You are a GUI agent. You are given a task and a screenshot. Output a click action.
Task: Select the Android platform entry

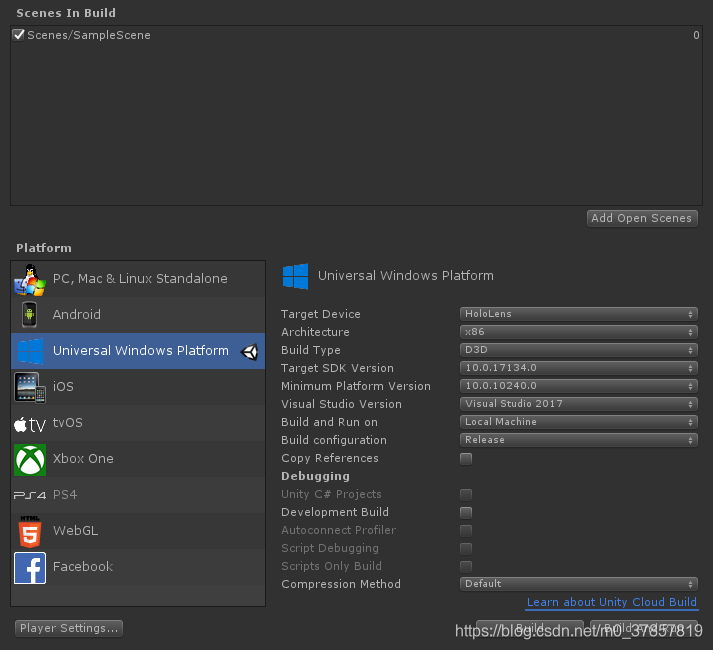[138, 315]
